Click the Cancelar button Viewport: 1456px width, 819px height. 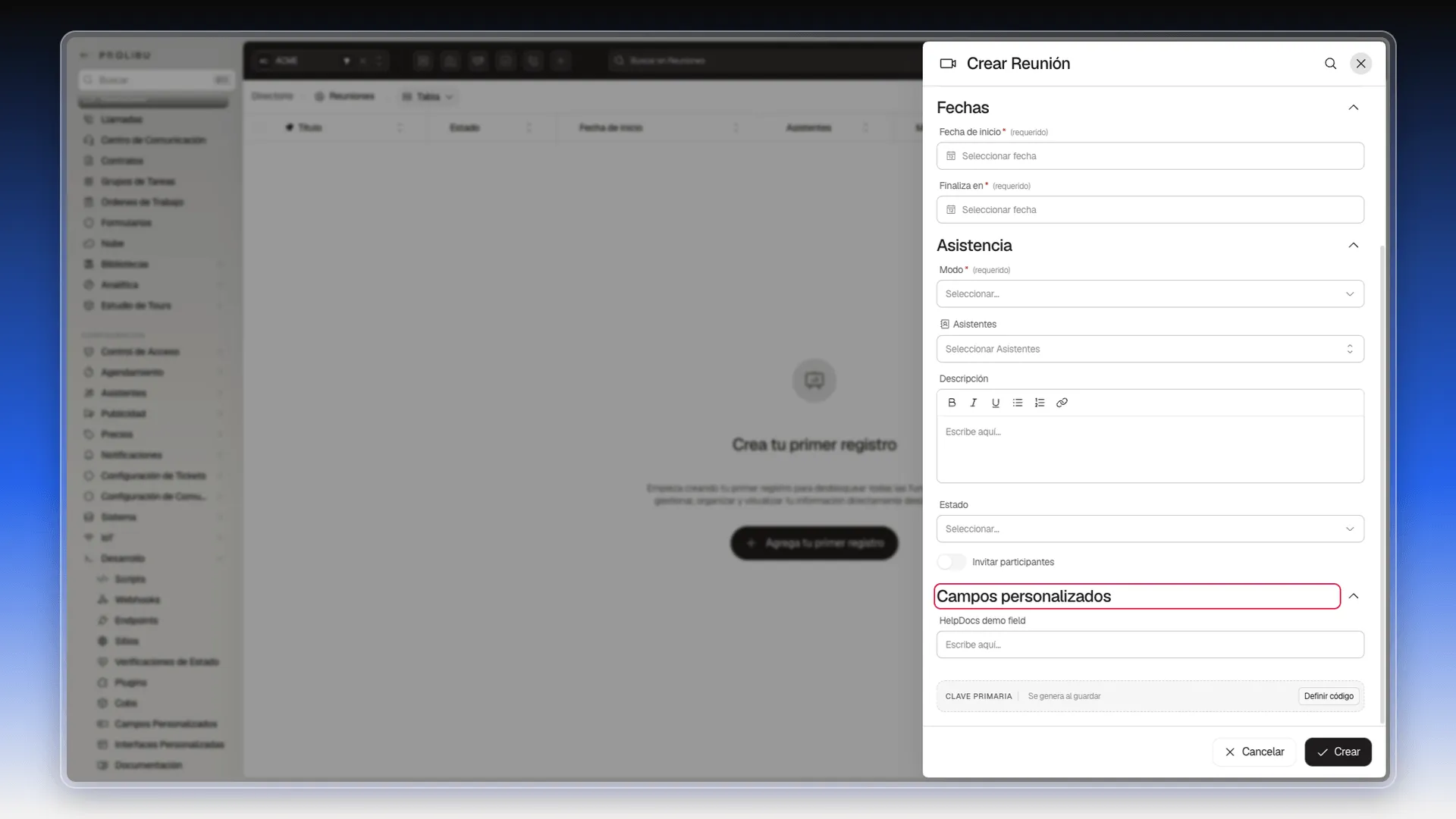click(1254, 752)
